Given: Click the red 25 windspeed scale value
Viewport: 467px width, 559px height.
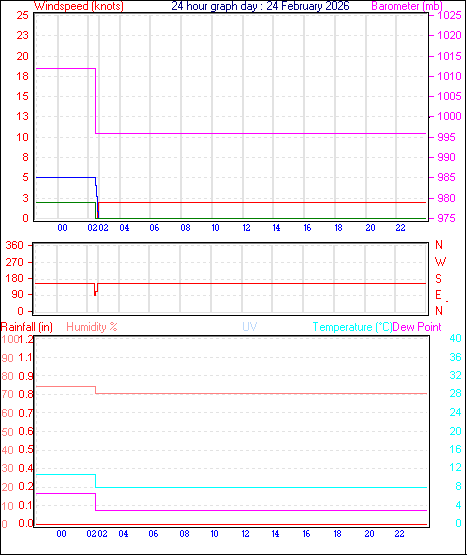Looking at the screenshot, I should pyautogui.click(x=22, y=15).
